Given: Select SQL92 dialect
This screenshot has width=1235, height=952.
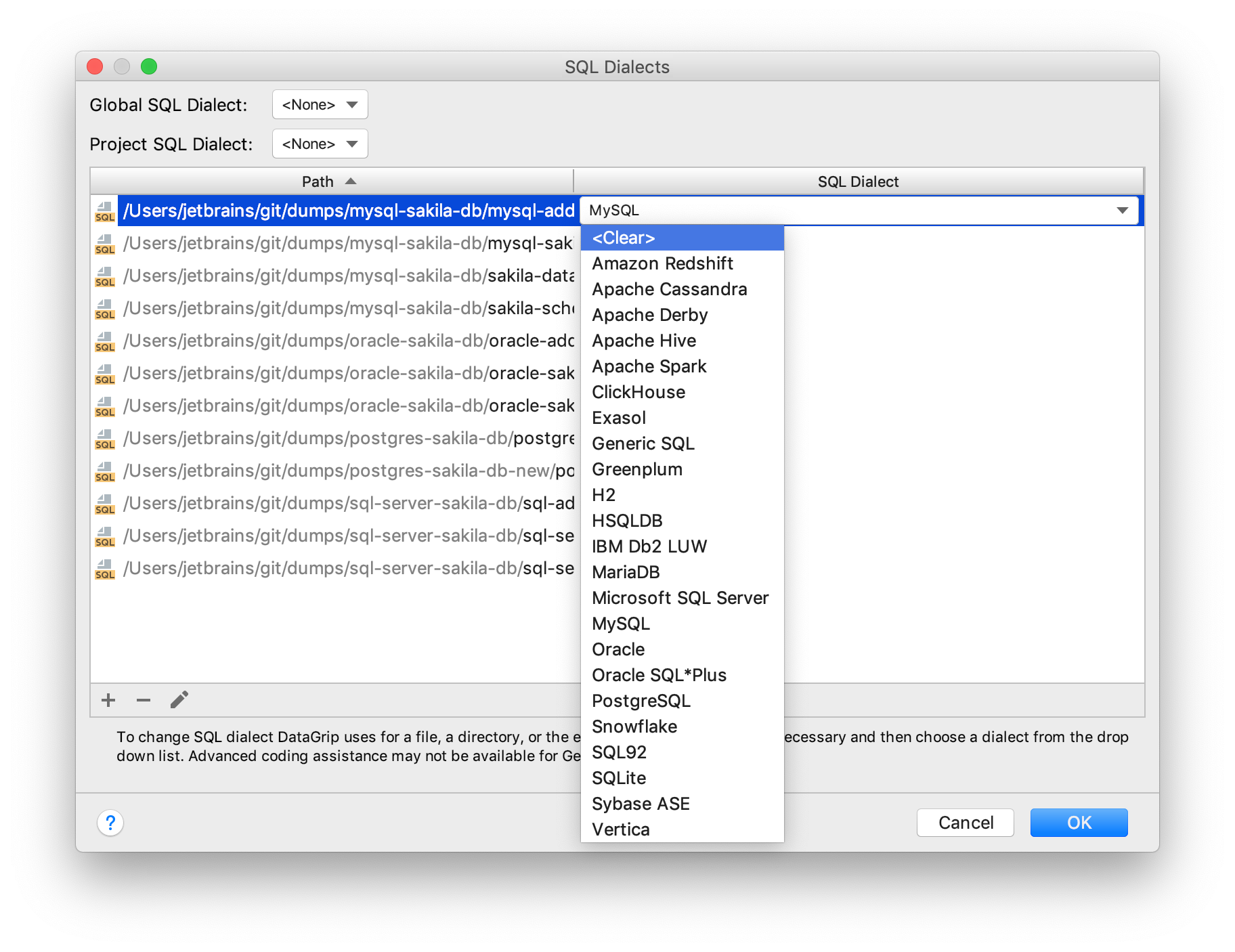Looking at the screenshot, I should (682, 752).
